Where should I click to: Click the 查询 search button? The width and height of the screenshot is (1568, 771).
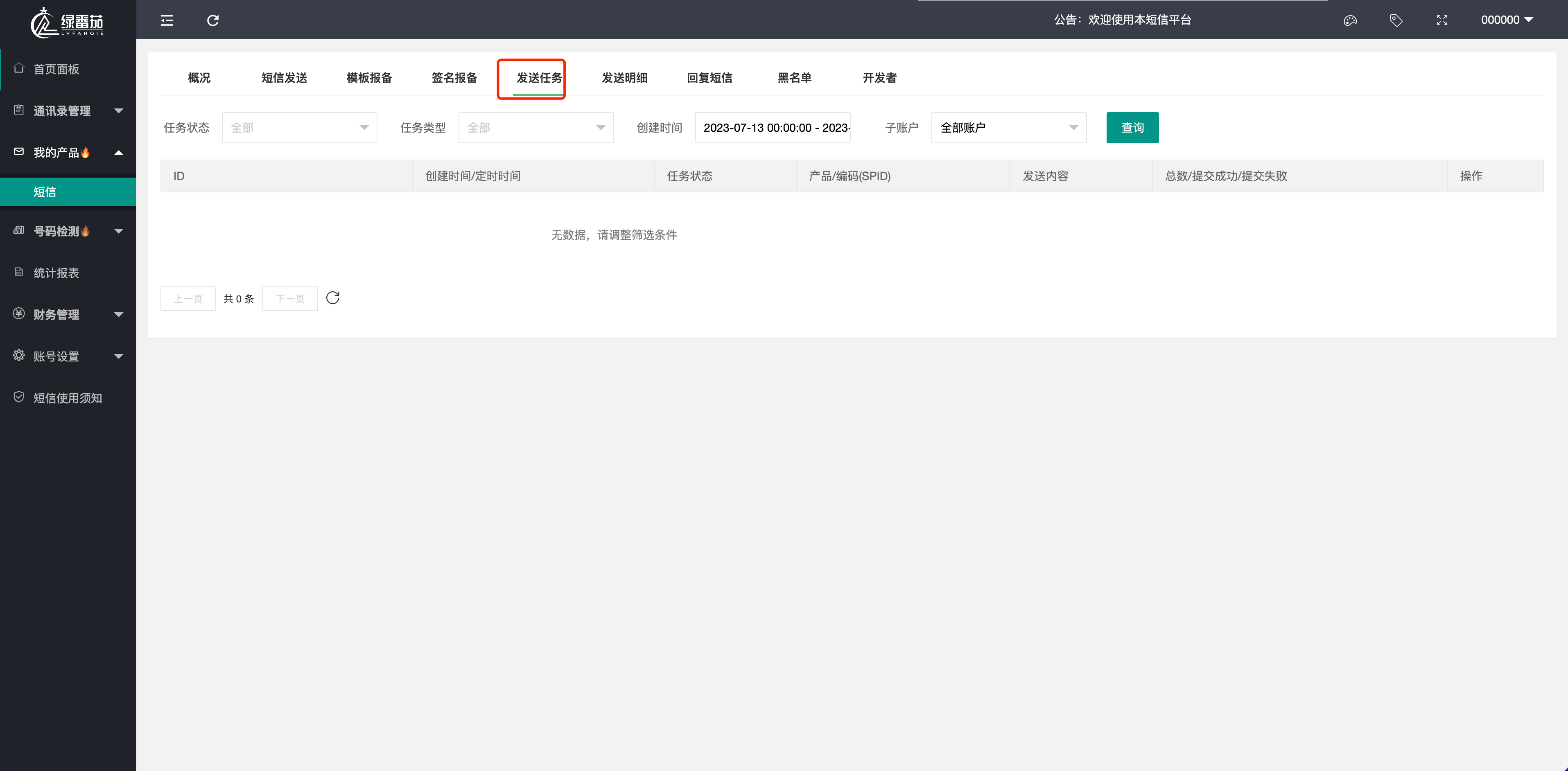(1132, 128)
